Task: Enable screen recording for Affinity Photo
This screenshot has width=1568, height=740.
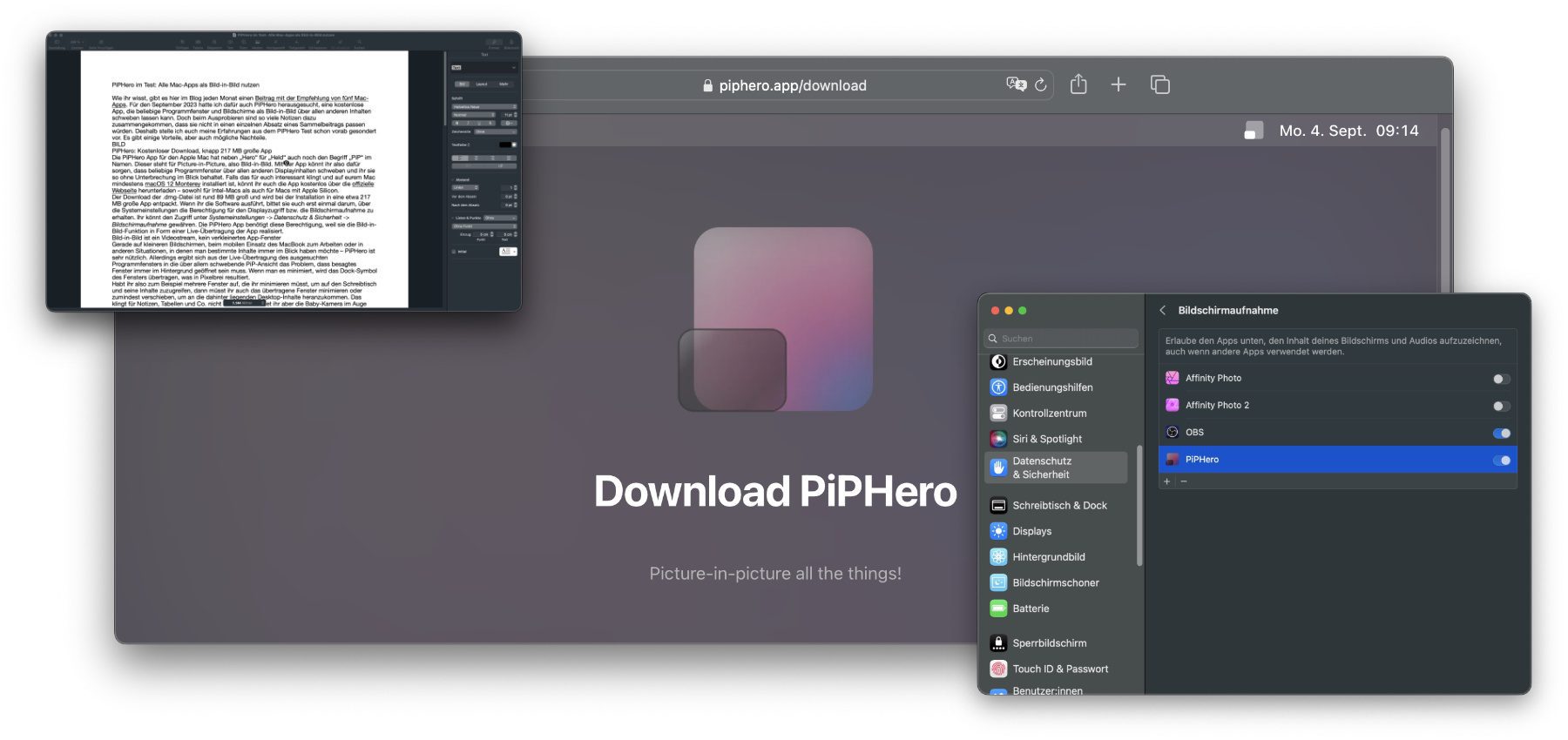Action: click(1500, 379)
